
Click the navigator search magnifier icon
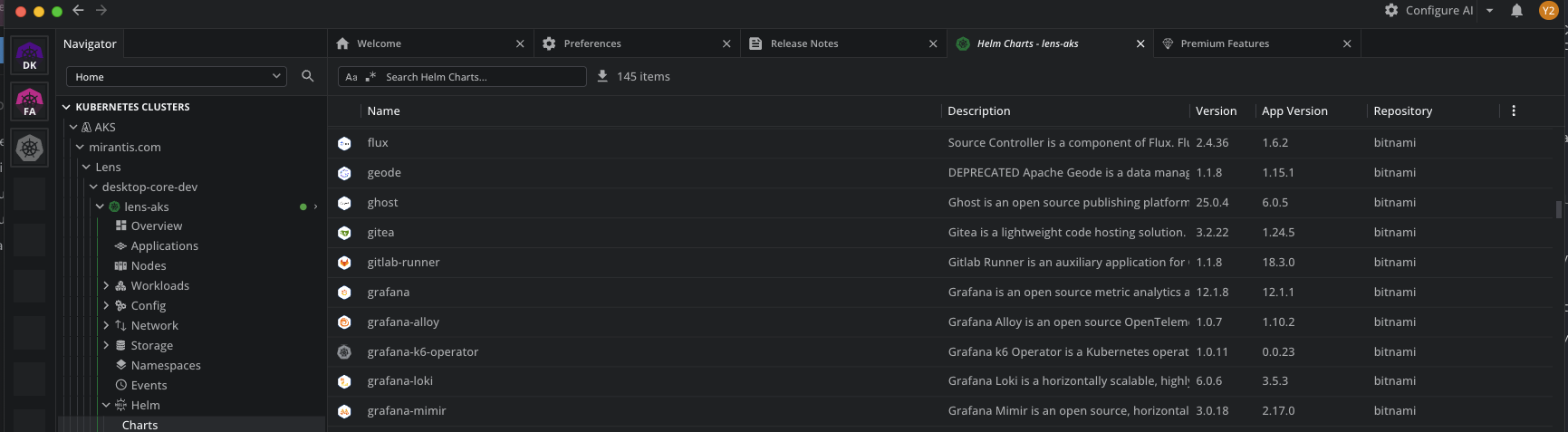click(x=308, y=76)
